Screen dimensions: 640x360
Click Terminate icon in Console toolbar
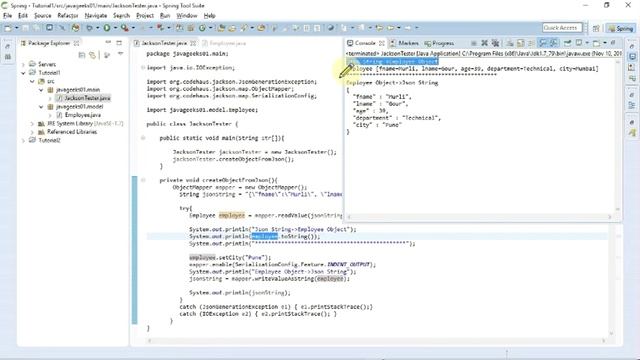point(473,43)
